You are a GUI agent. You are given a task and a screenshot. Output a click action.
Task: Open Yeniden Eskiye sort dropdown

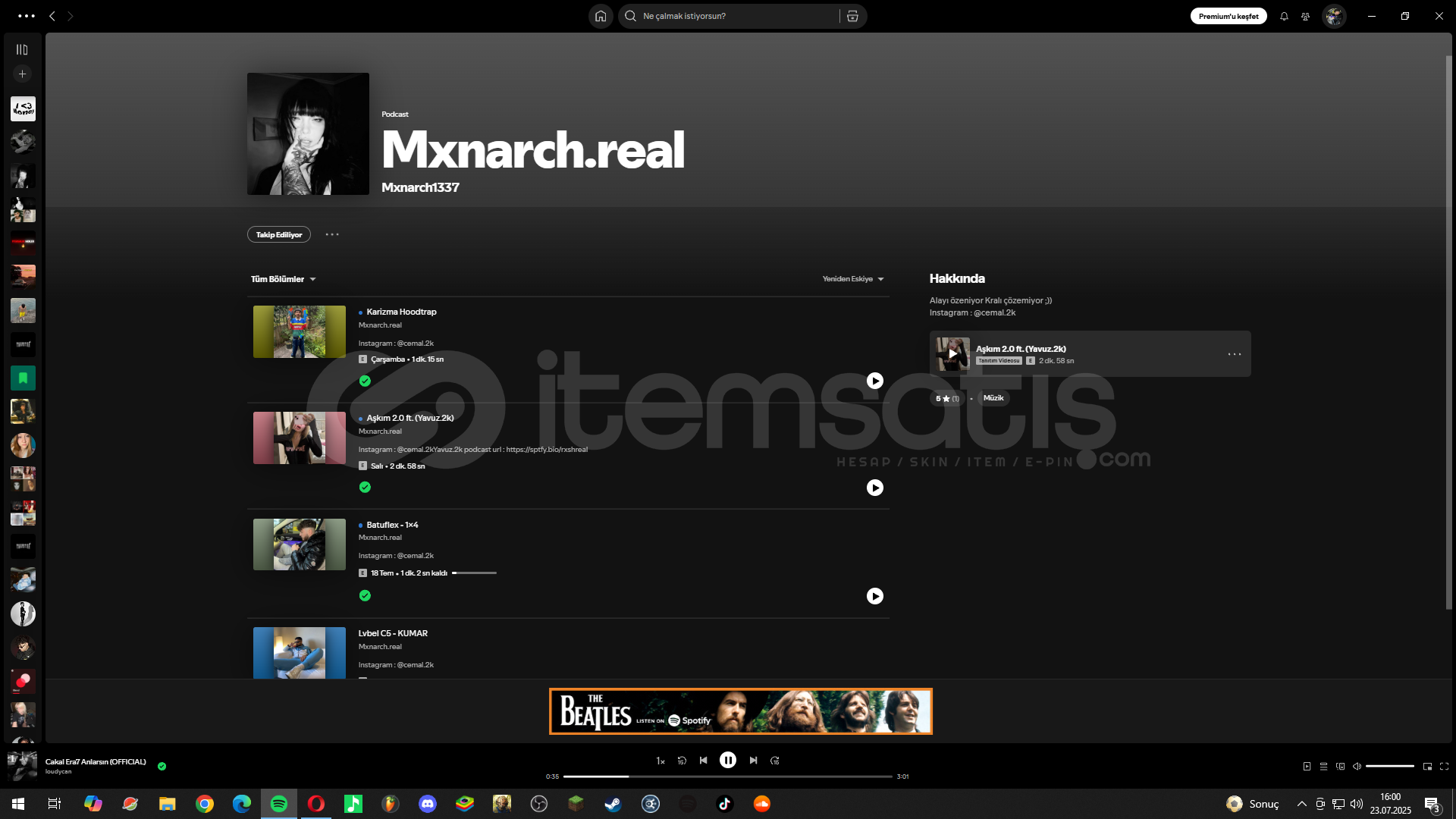[x=853, y=279]
